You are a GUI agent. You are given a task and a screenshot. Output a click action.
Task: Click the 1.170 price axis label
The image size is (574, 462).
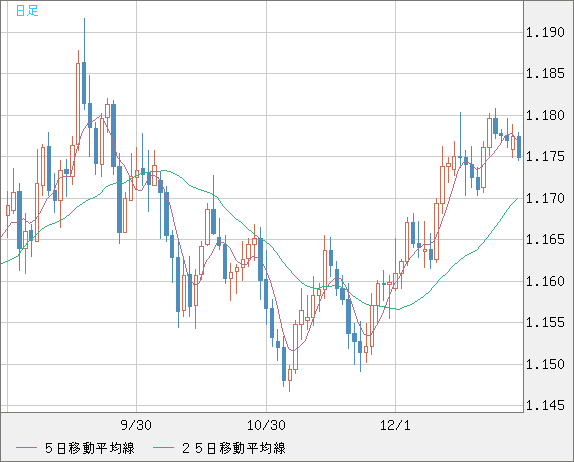(545, 198)
